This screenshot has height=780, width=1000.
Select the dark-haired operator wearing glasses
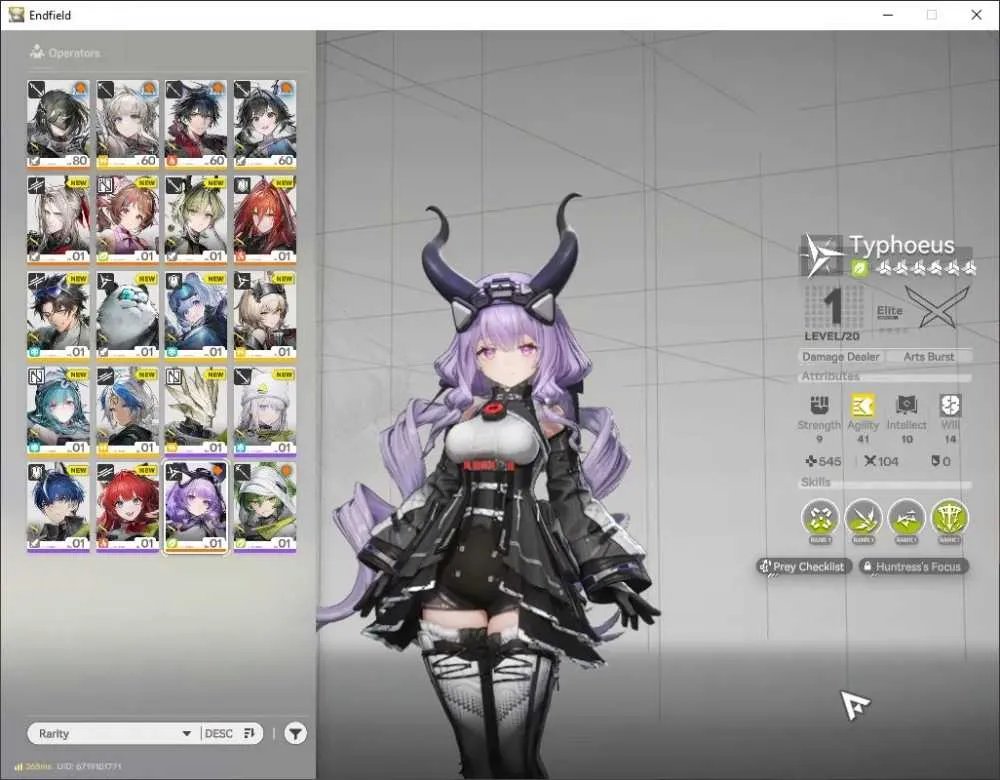58,315
